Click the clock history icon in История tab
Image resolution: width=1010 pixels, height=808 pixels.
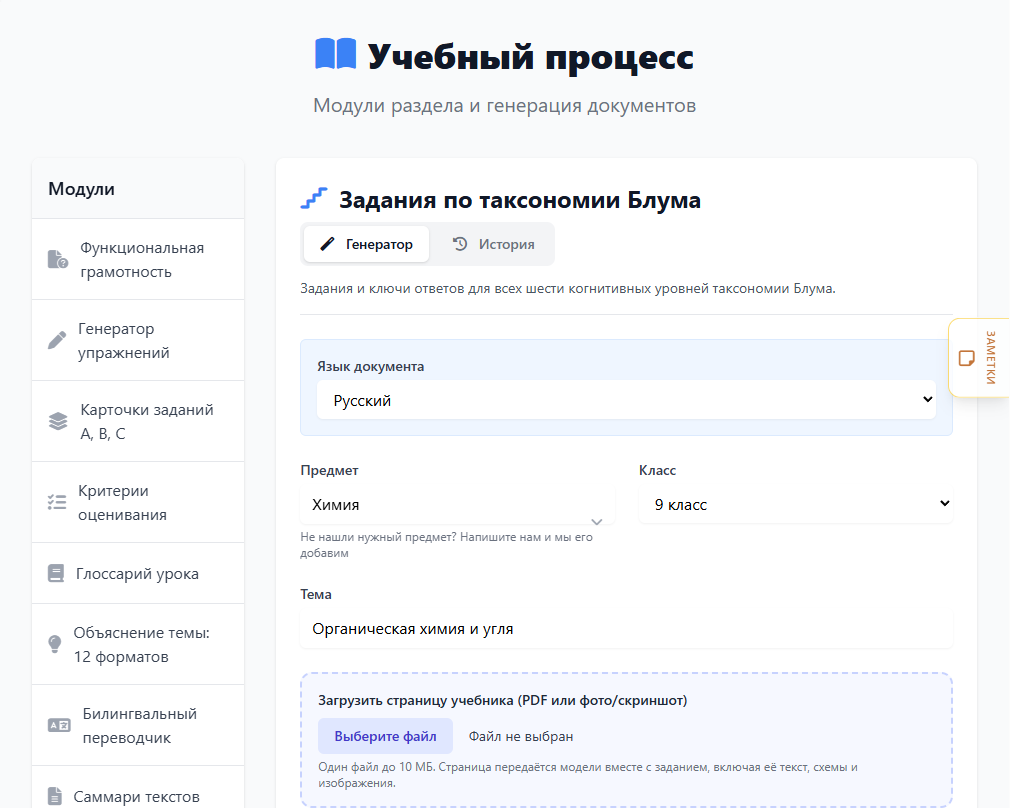pyautogui.click(x=460, y=244)
